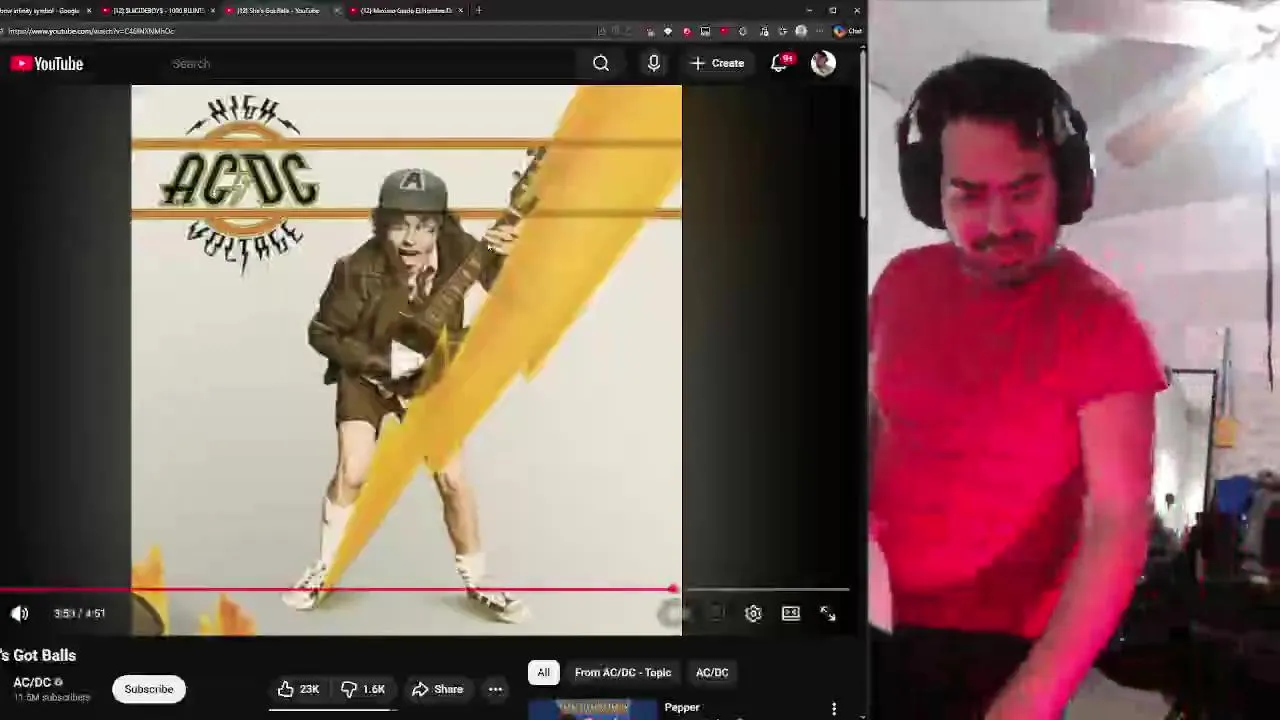1280x720 pixels.
Task: Like the video with 23K likes
Action: click(299, 689)
